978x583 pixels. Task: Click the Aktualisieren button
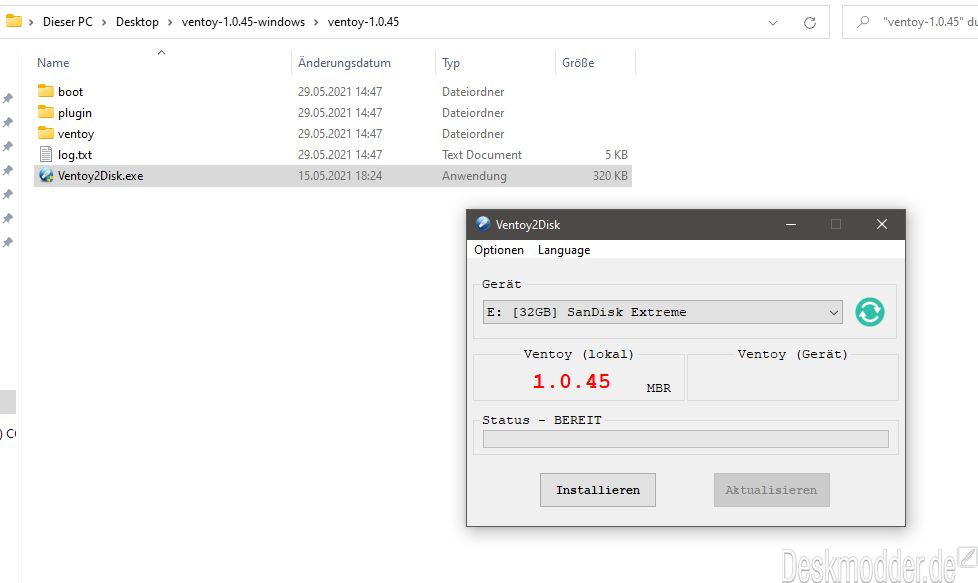click(772, 490)
